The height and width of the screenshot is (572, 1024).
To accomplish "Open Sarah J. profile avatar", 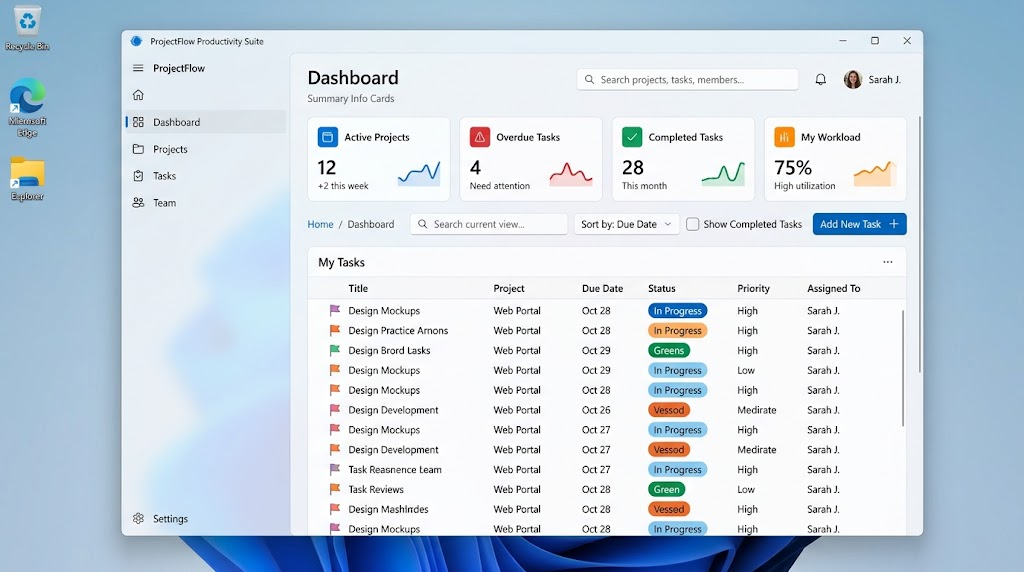I will point(852,80).
